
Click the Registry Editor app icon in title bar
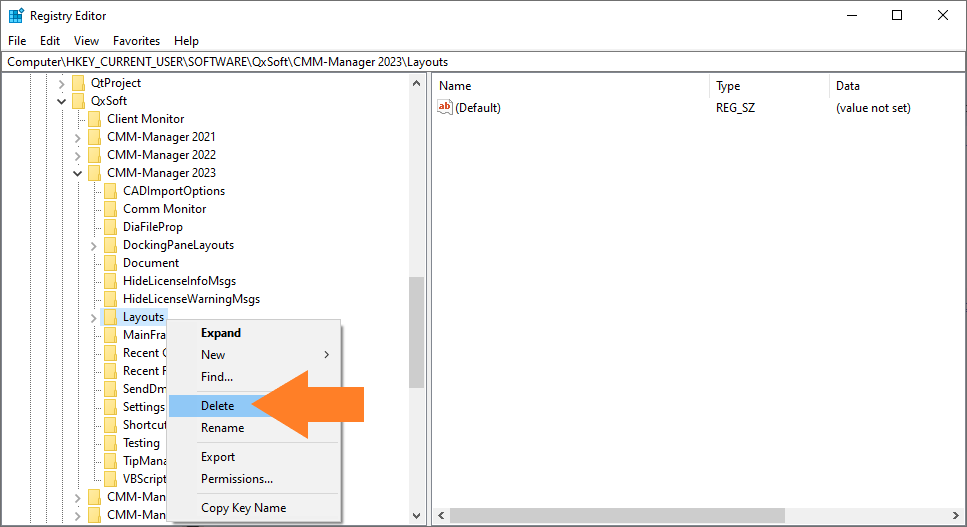click(16, 16)
